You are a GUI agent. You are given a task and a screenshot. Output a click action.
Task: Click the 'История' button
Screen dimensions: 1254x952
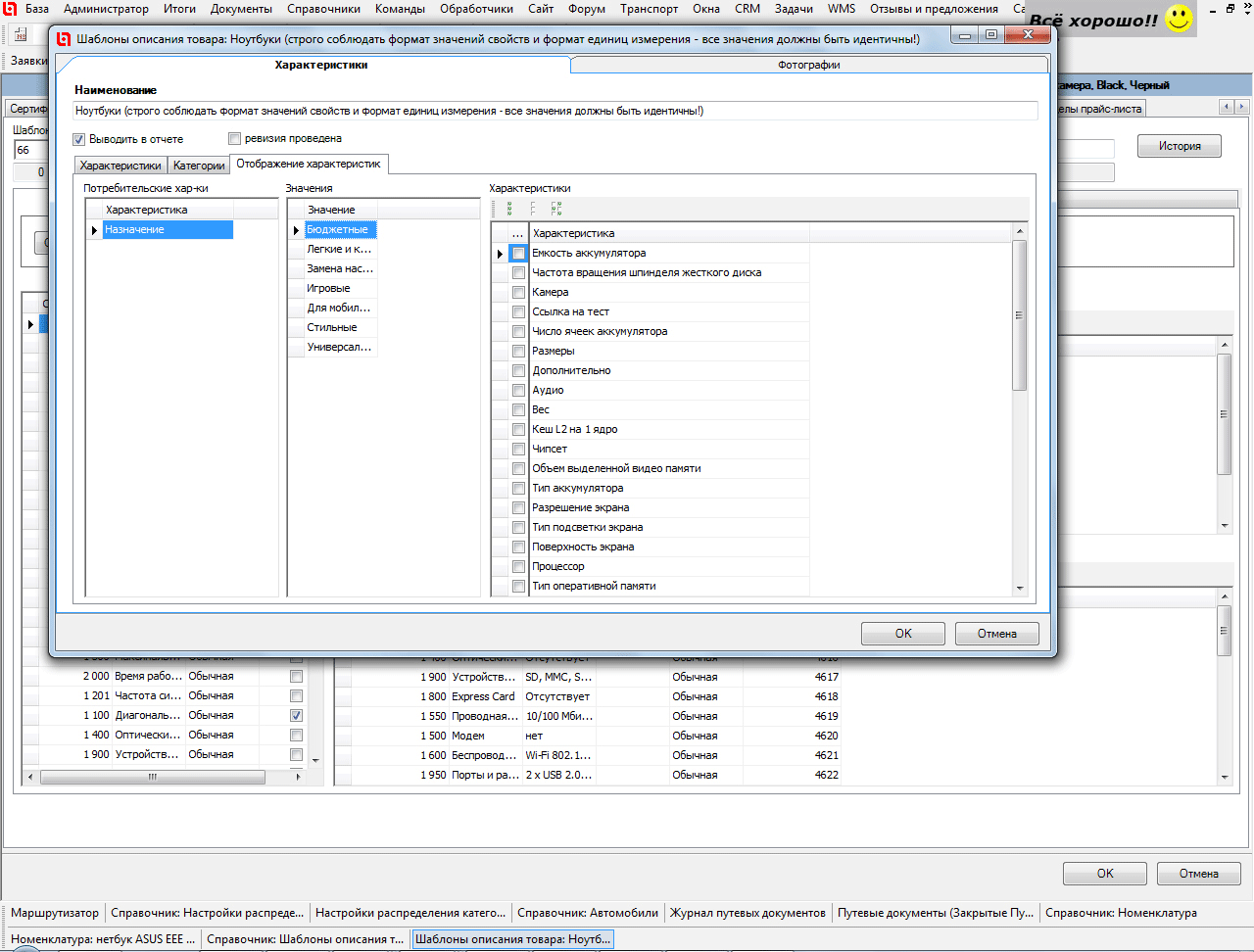coord(1179,146)
